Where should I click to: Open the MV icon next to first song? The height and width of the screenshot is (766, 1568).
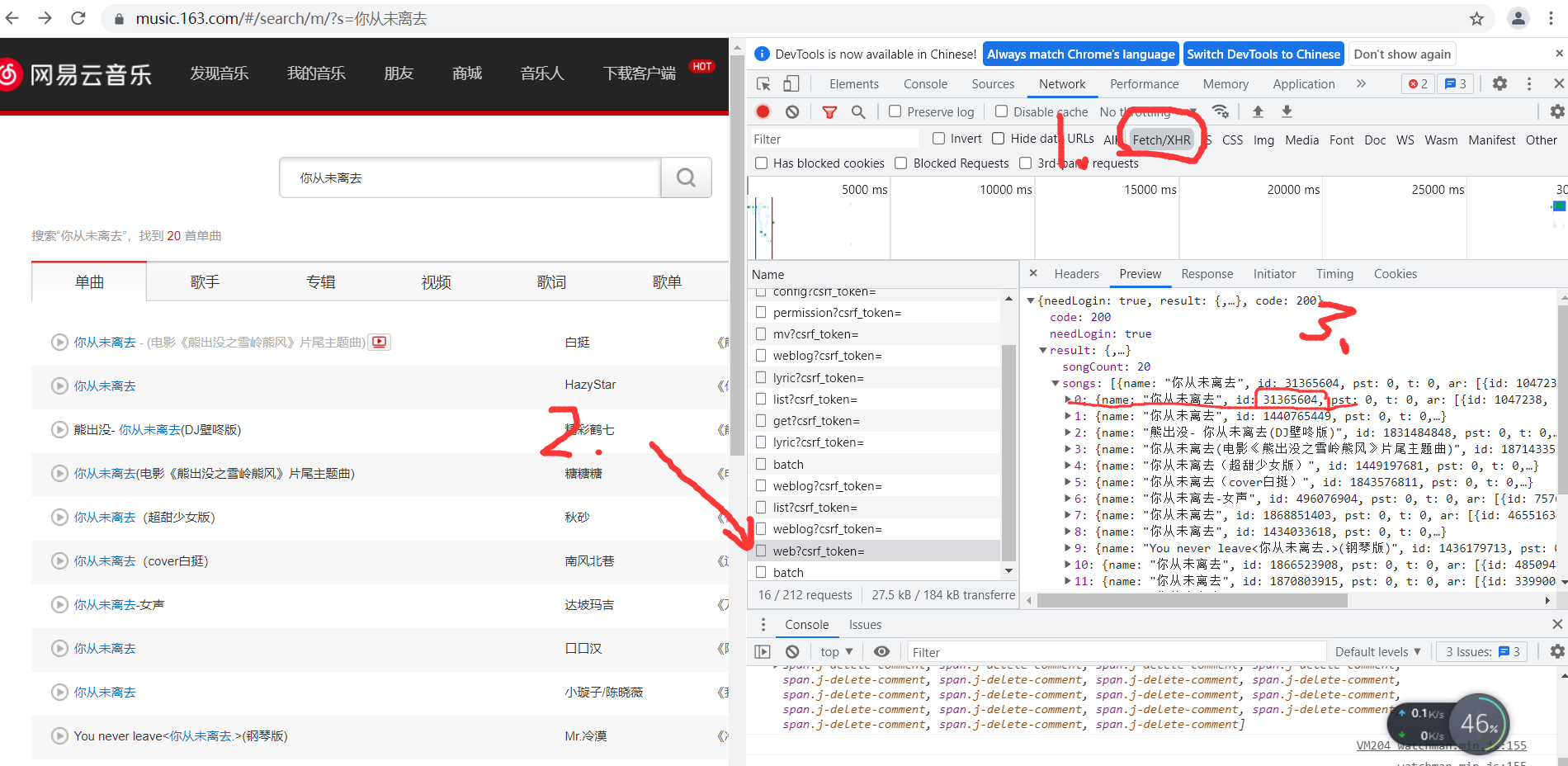pos(380,342)
